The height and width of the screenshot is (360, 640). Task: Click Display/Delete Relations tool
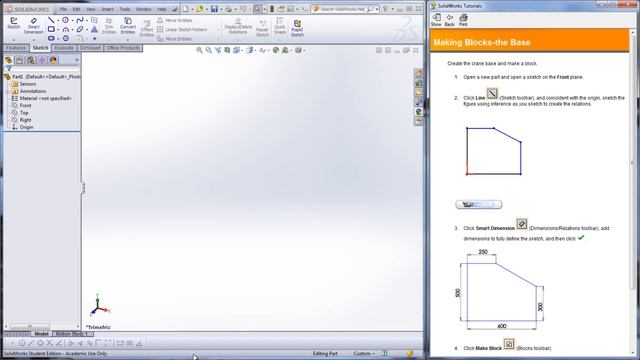point(238,26)
